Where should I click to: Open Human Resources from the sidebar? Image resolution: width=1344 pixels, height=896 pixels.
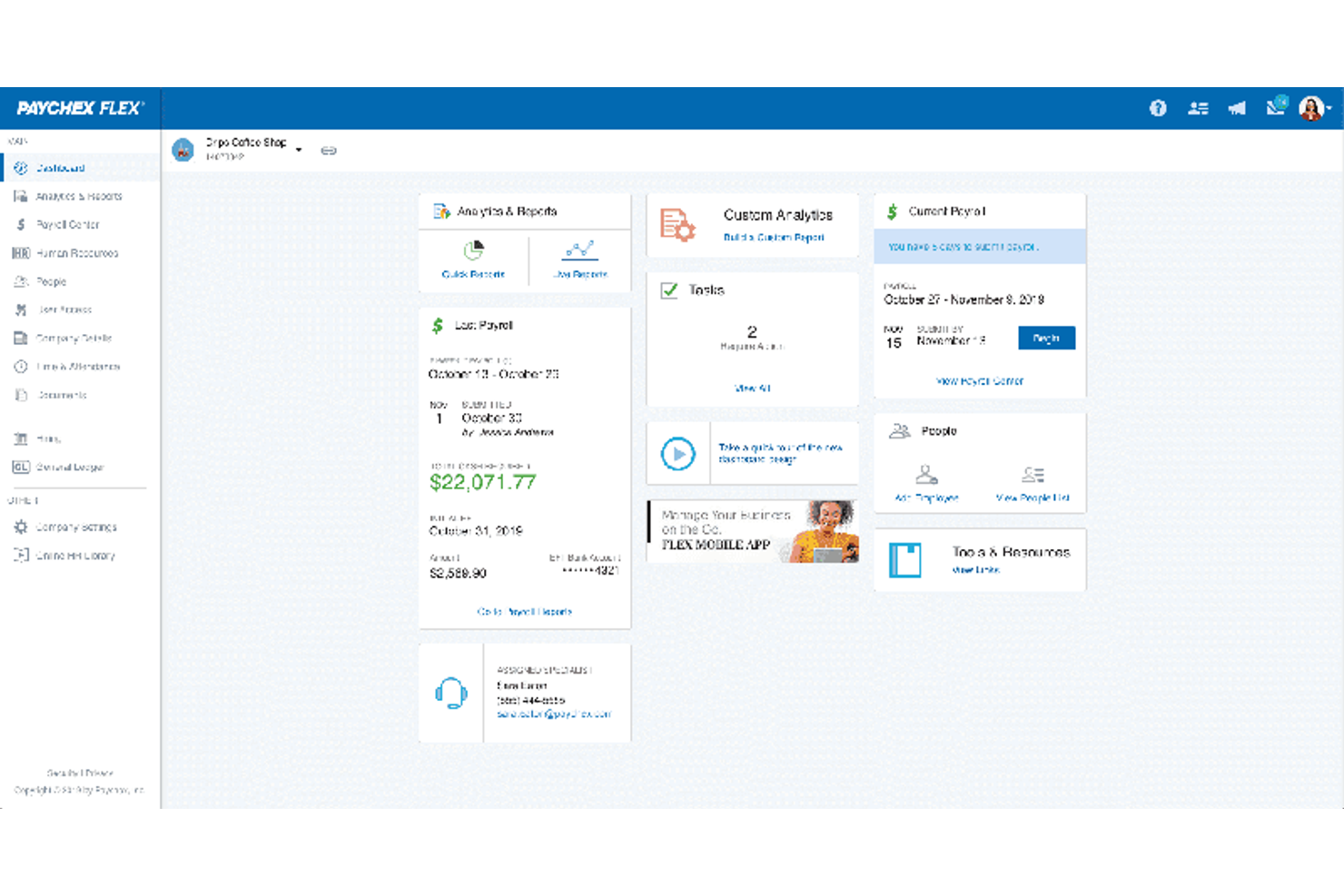[x=77, y=252]
